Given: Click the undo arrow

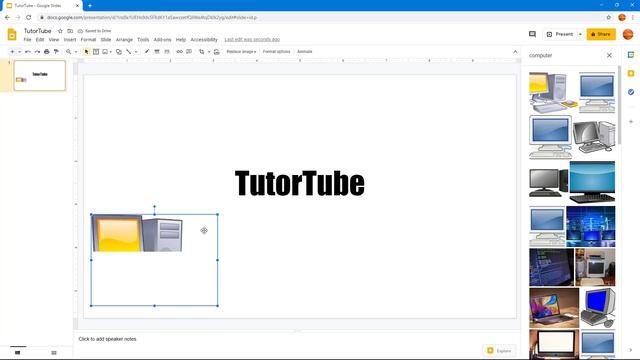Looking at the screenshot, I should [28, 52].
